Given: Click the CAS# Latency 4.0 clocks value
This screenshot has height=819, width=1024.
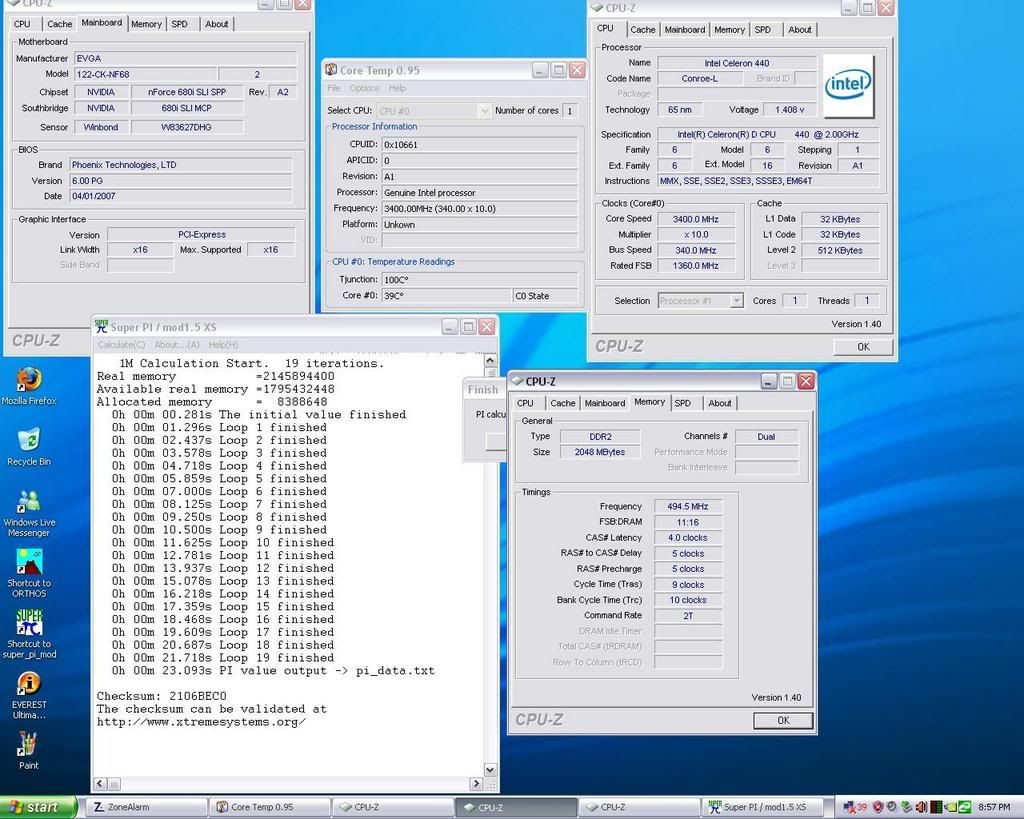Looking at the screenshot, I should coord(688,538).
